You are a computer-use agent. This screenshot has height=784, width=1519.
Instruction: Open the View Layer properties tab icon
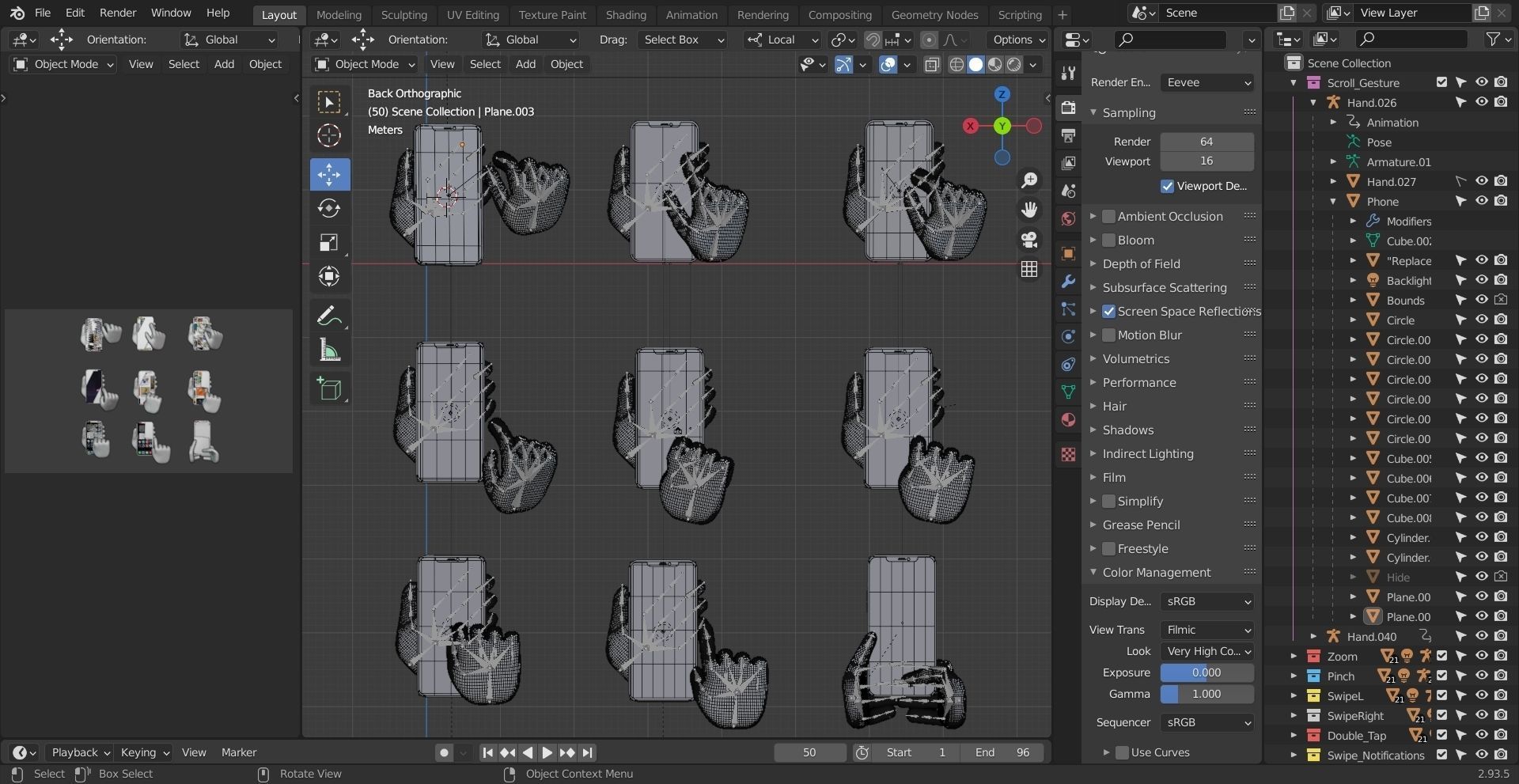click(x=1068, y=163)
